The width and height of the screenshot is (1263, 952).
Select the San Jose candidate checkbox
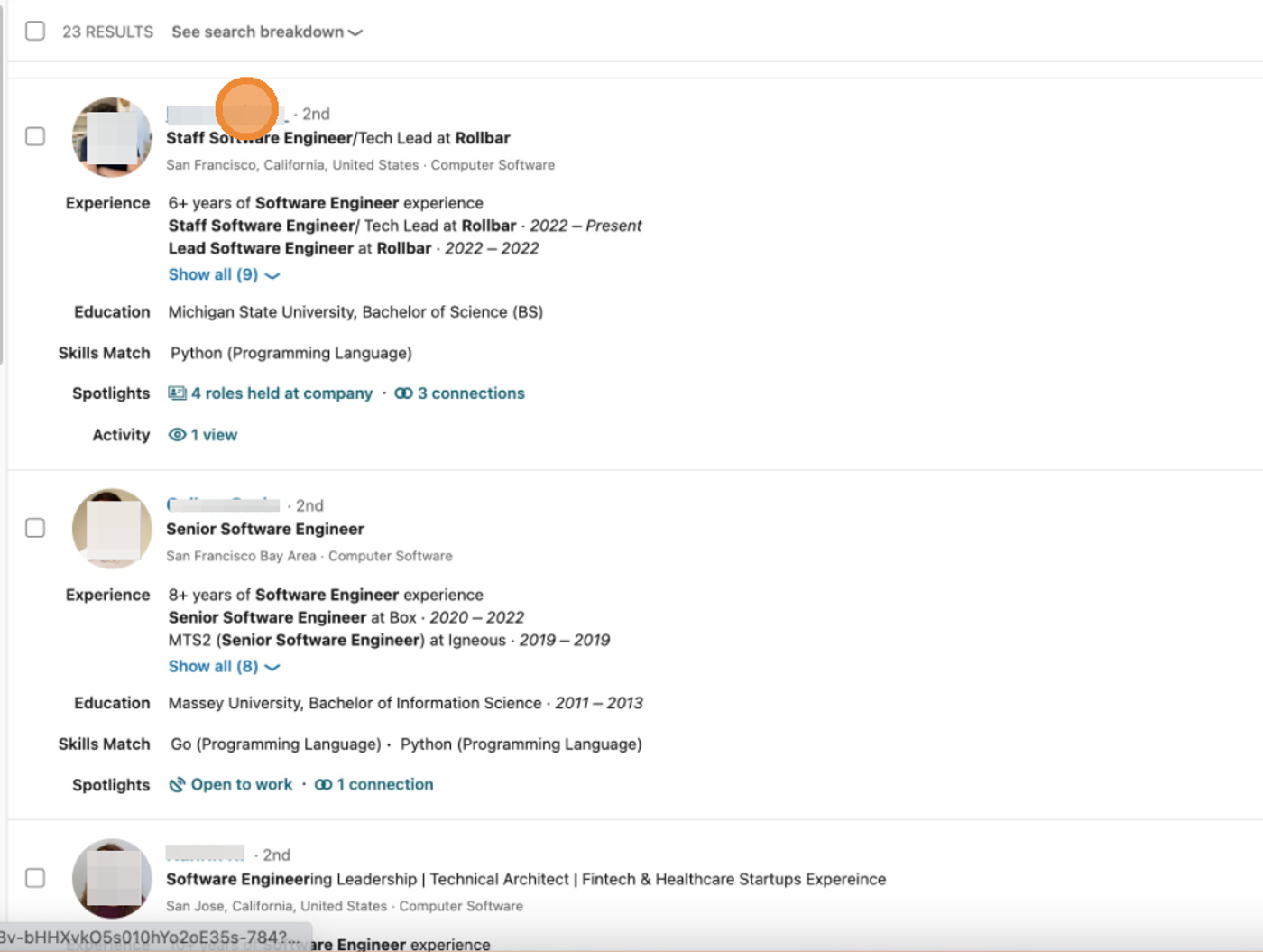35,878
